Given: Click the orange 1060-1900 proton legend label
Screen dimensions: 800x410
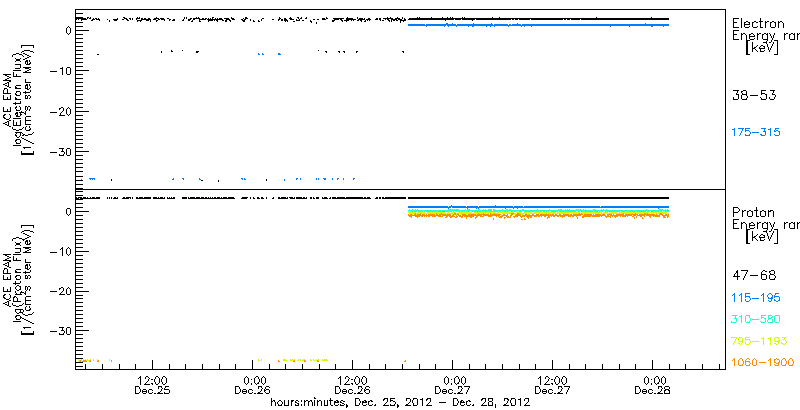Looking at the screenshot, I should [x=763, y=363].
